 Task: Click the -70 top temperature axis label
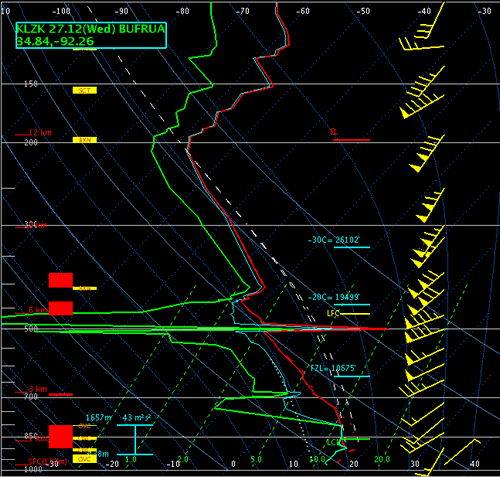[243, 11]
